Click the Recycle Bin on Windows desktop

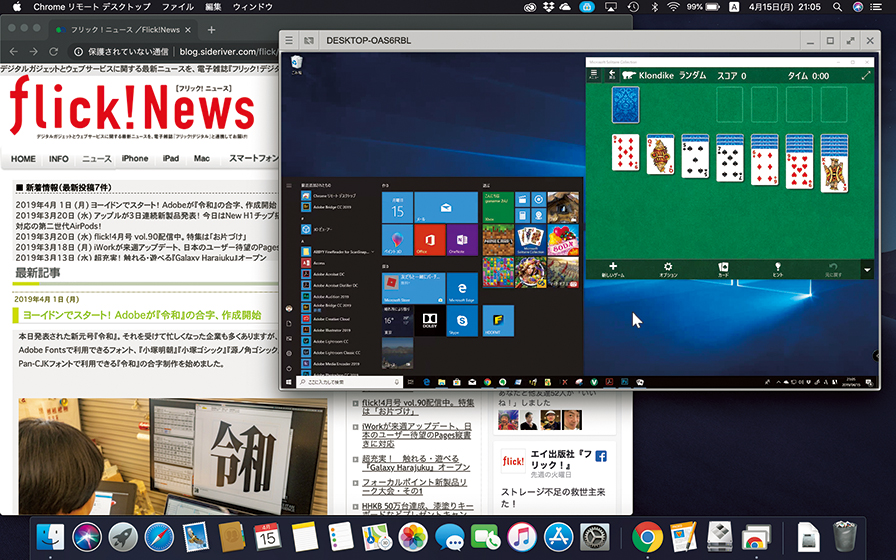tap(296, 64)
